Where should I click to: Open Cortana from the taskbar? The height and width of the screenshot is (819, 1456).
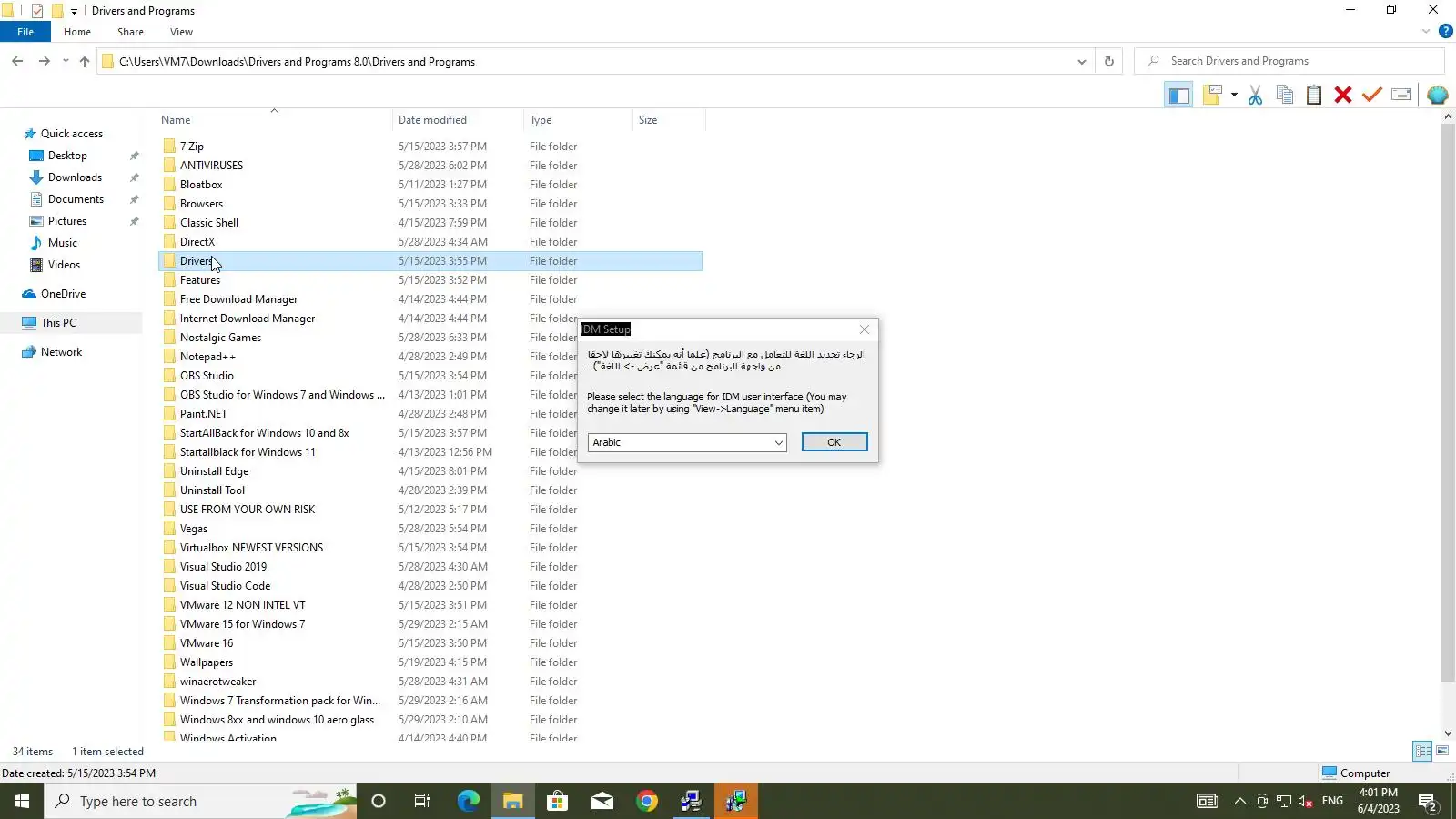coord(379,801)
